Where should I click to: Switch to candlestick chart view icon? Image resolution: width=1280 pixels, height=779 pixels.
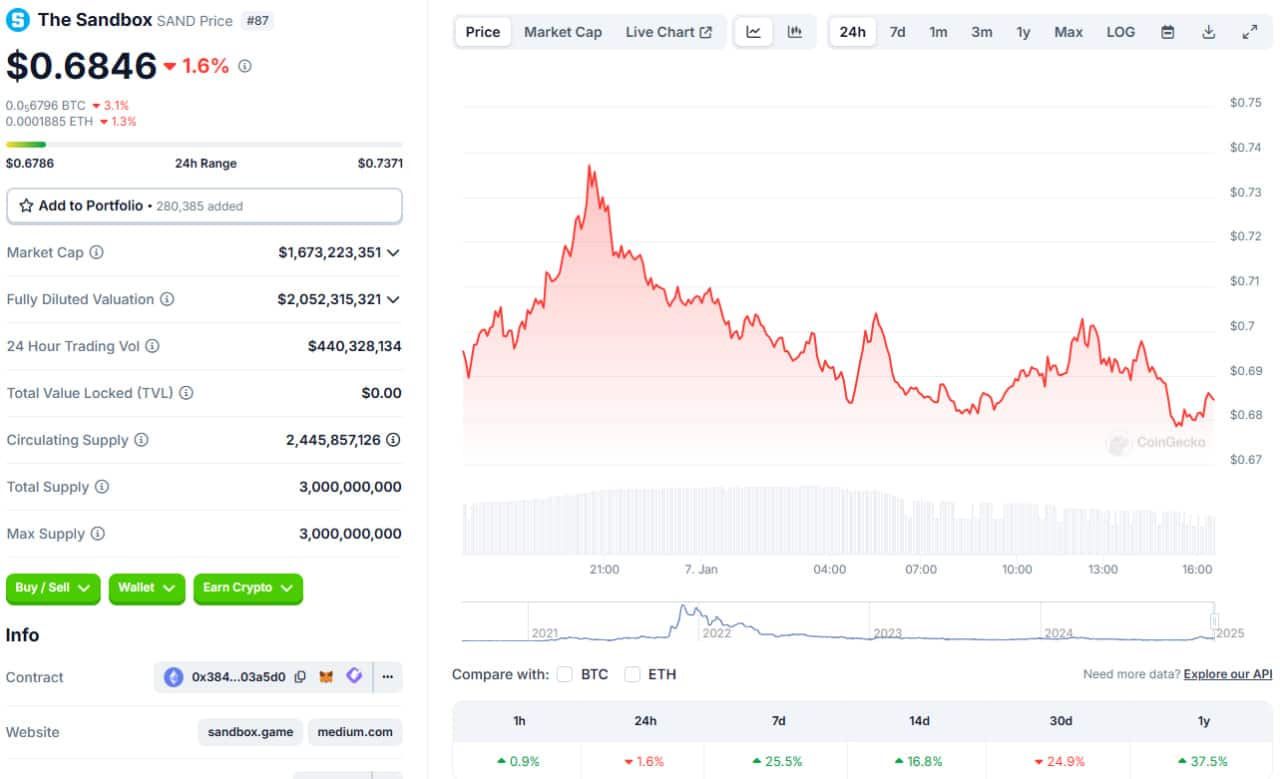[794, 32]
